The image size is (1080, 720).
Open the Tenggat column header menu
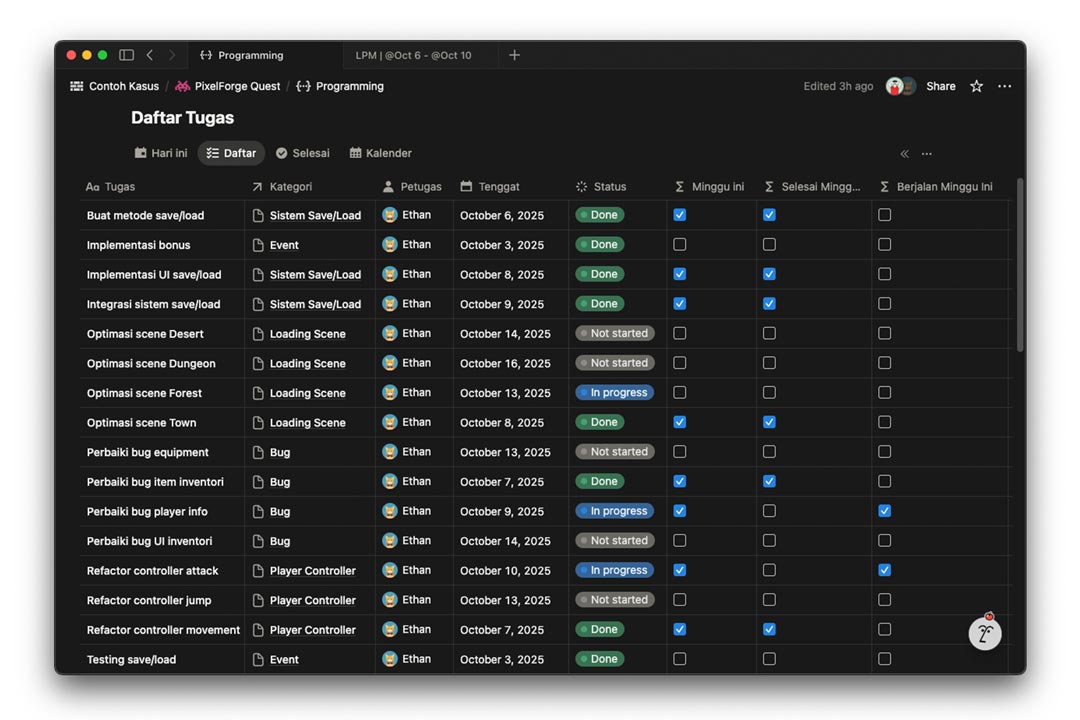point(498,187)
